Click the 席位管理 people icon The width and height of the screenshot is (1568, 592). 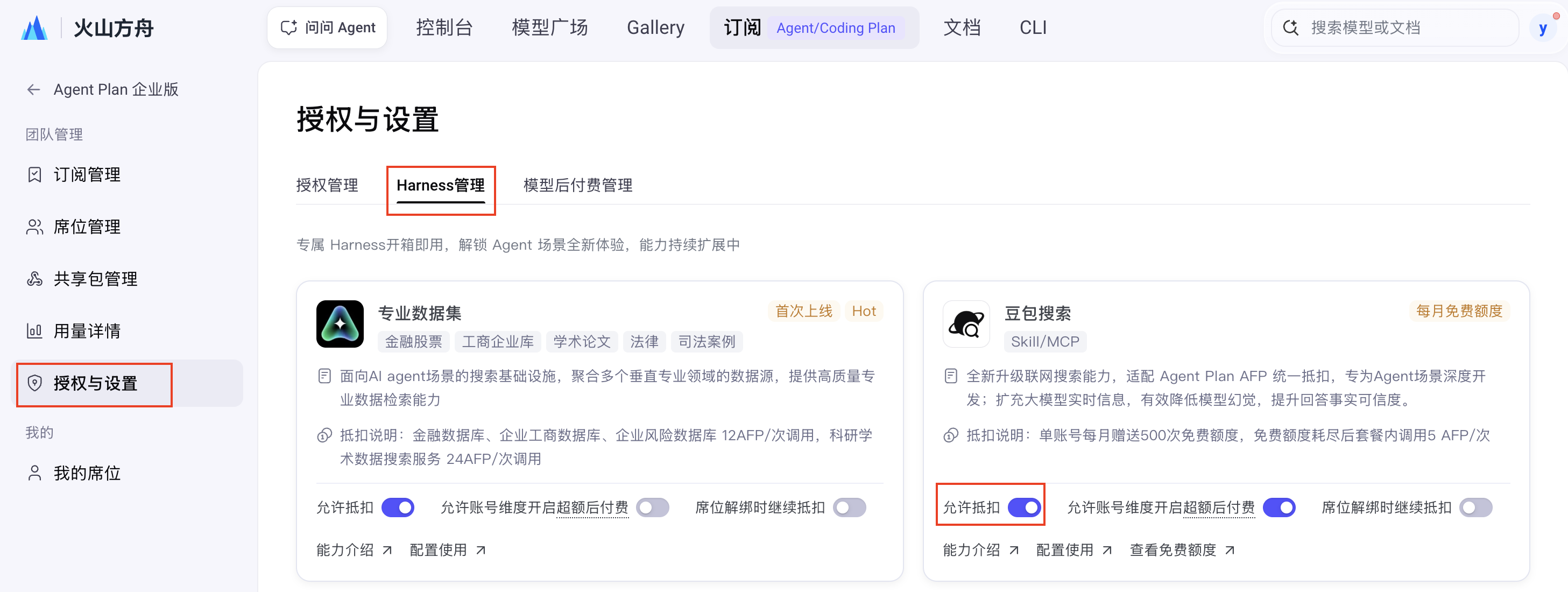[x=34, y=227]
